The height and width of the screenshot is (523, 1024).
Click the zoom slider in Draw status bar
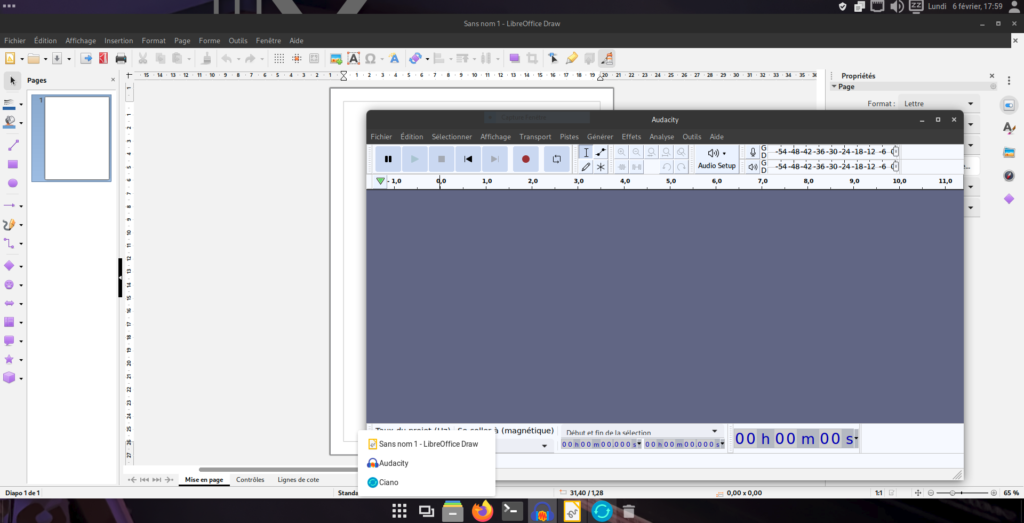[x=962, y=493]
